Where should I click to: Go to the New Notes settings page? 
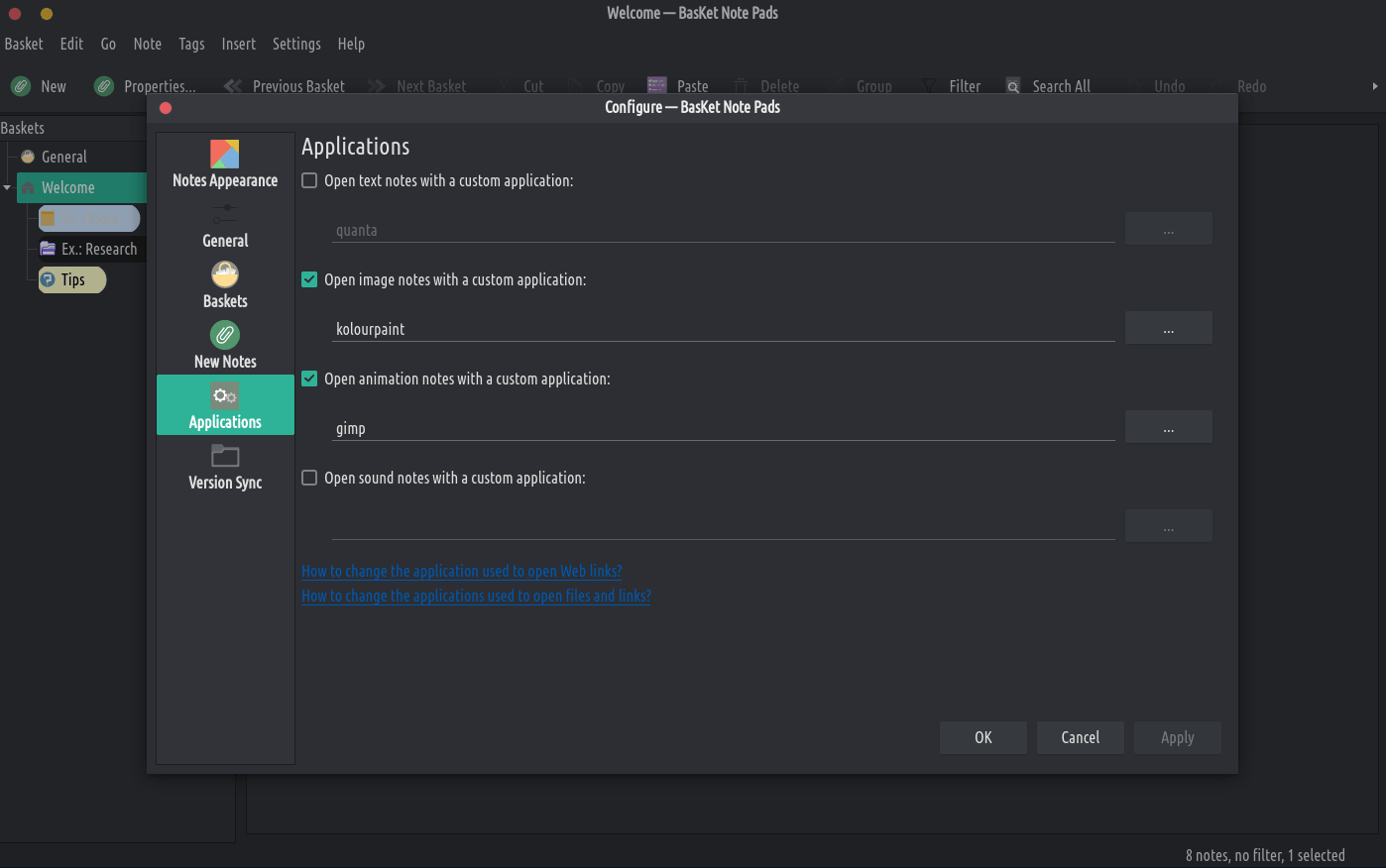(x=225, y=346)
